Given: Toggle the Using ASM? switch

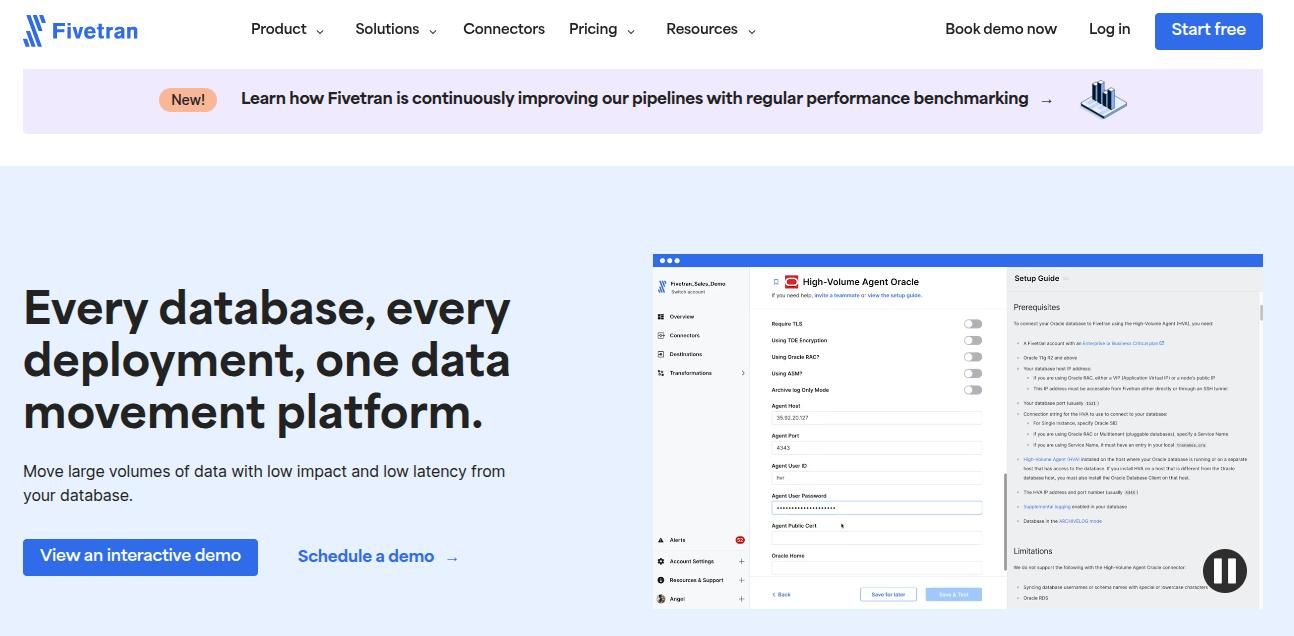Looking at the screenshot, I should coord(973,373).
